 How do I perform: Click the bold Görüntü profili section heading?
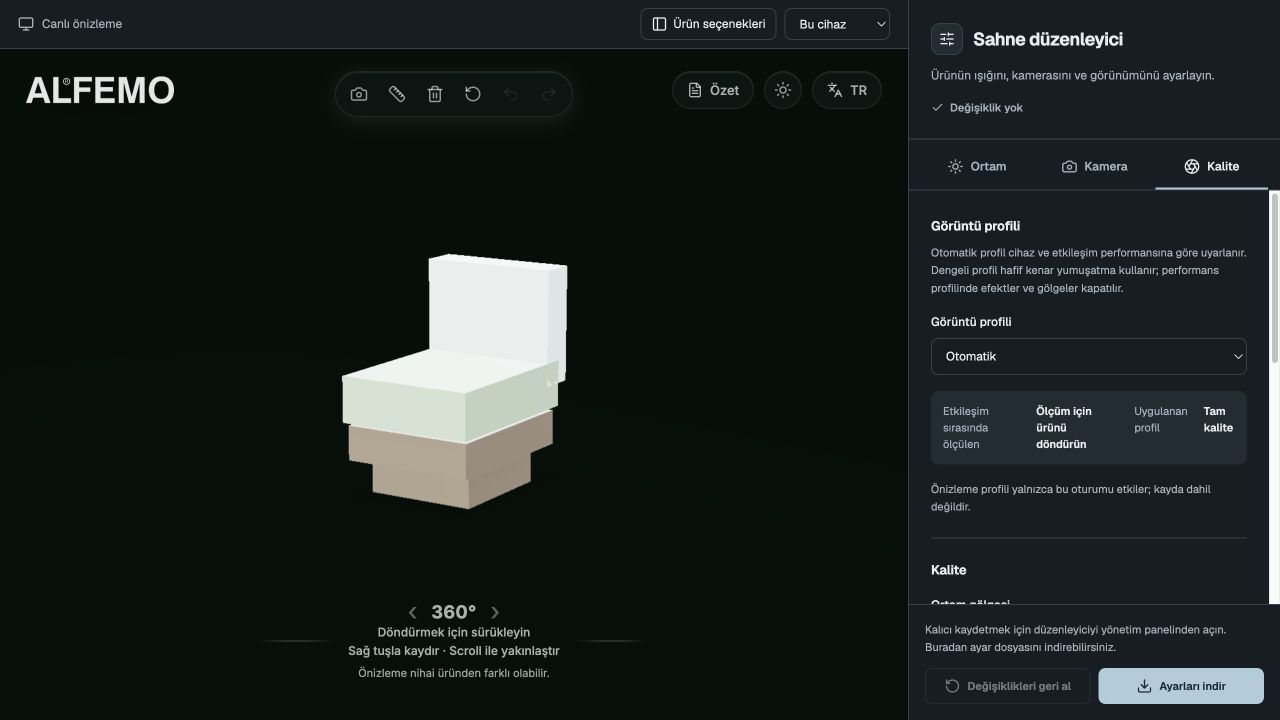click(x=975, y=226)
